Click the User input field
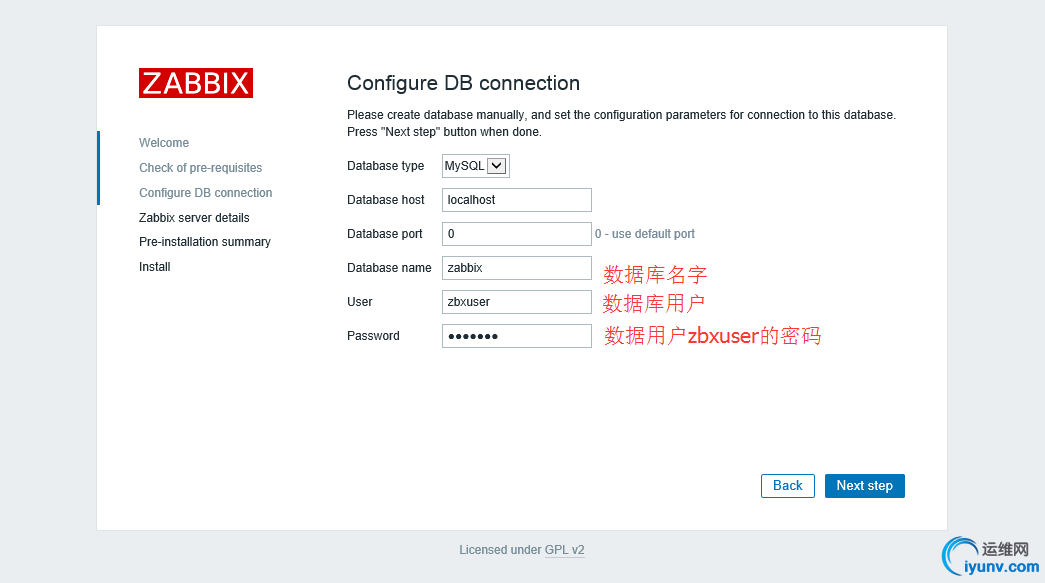 click(516, 302)
